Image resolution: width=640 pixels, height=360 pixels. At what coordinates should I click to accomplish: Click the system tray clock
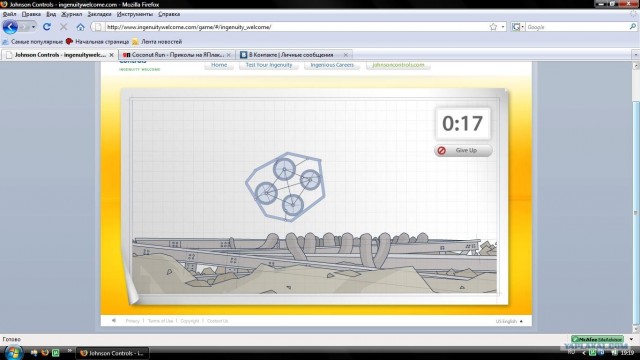(628, 353)
